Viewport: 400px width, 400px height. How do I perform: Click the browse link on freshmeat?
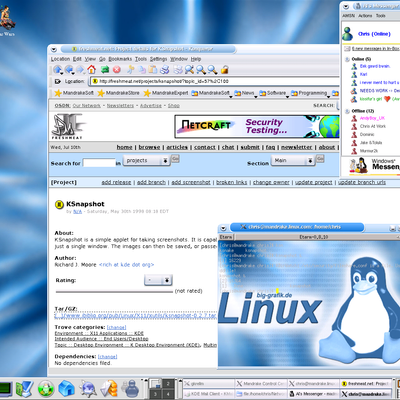149,147
